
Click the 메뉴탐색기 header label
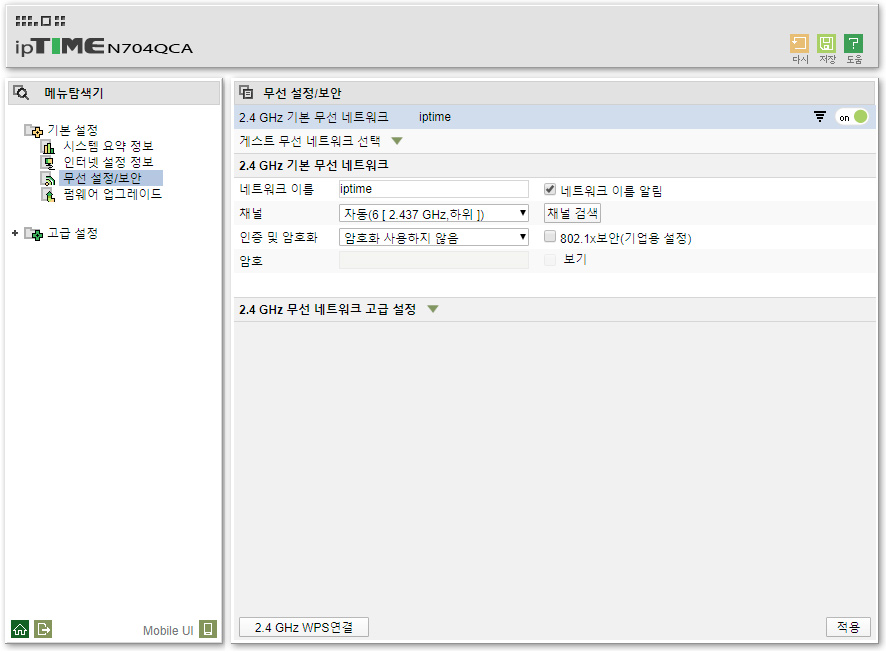click(74, 93)
